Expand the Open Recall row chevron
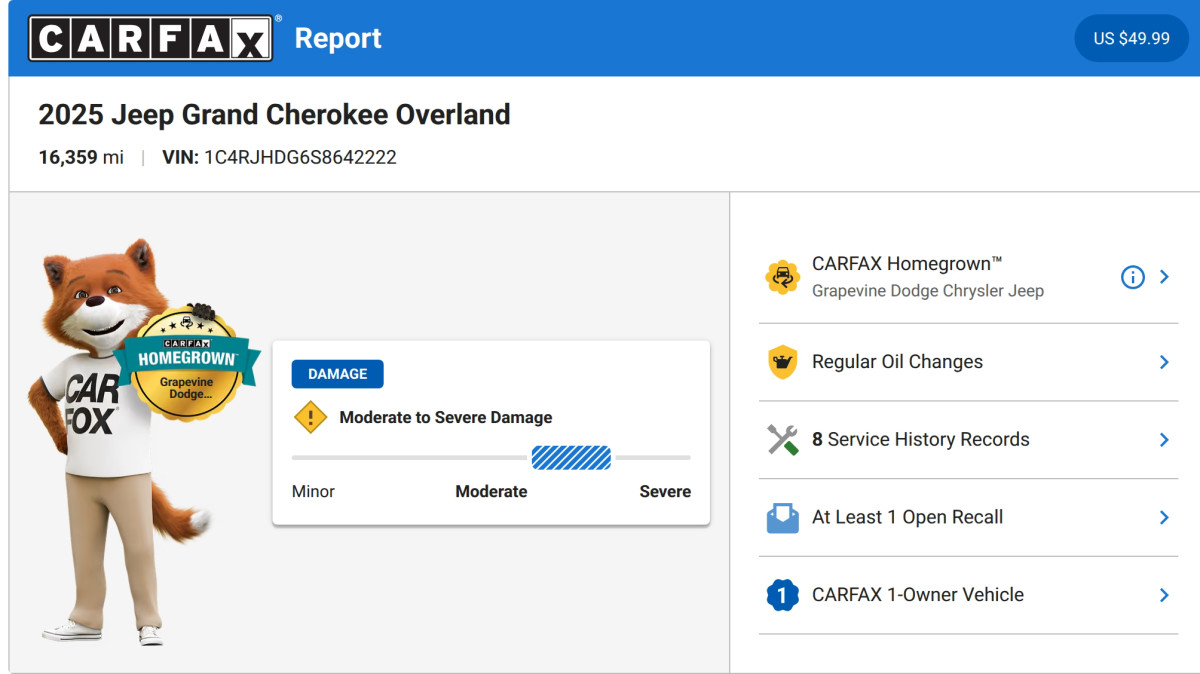 (x=1164, y=517)
